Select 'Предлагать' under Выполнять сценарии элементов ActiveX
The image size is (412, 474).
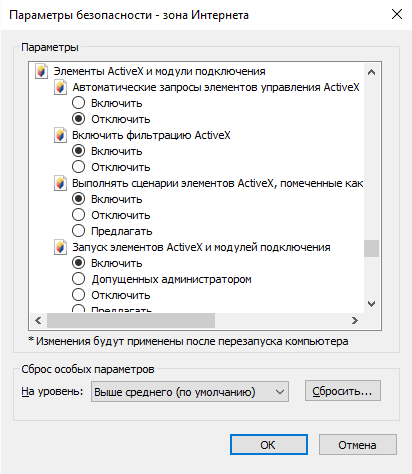click(78, 231)
